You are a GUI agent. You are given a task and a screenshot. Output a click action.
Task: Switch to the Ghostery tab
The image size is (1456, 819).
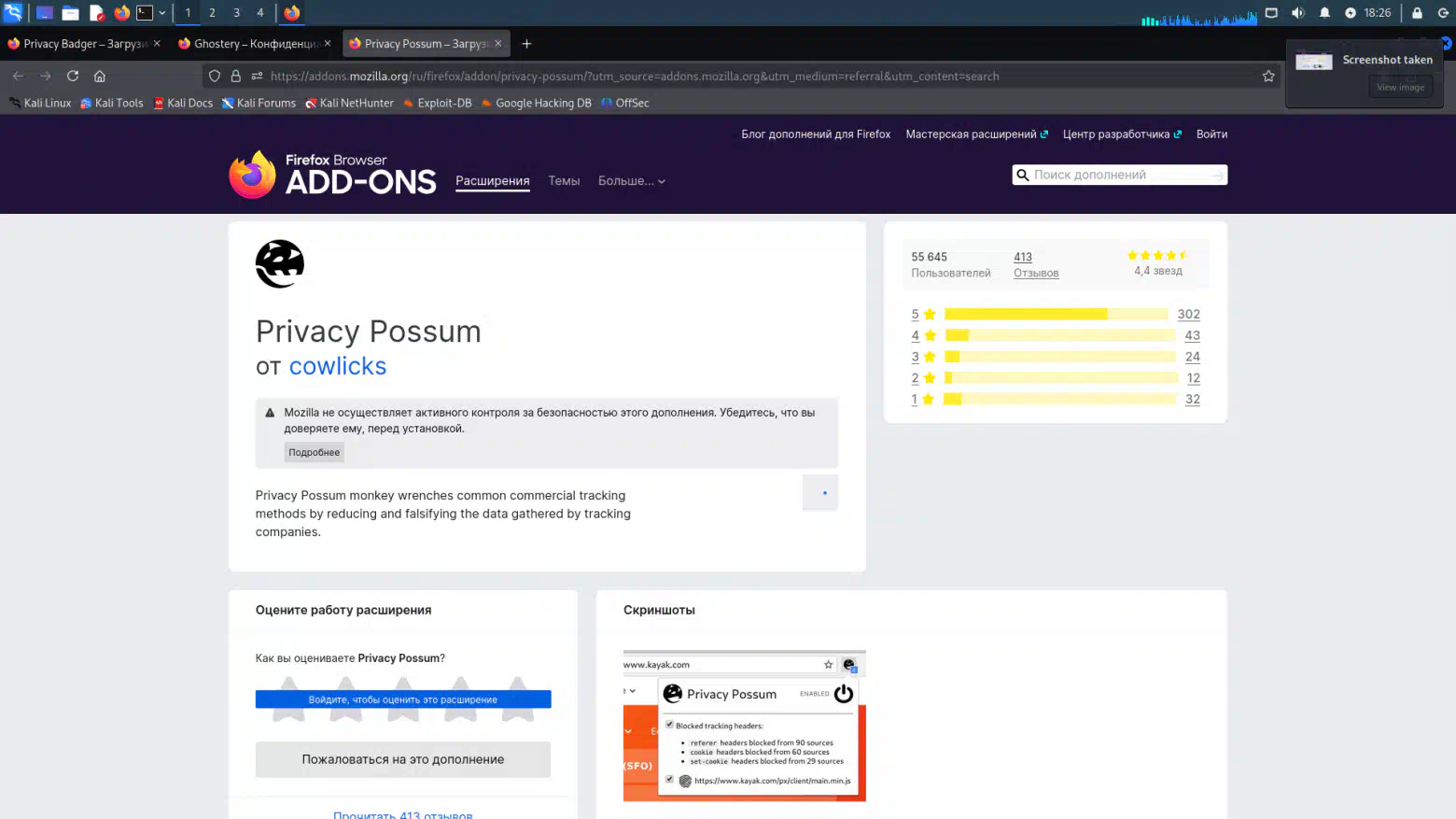click(x=254, y=44)
